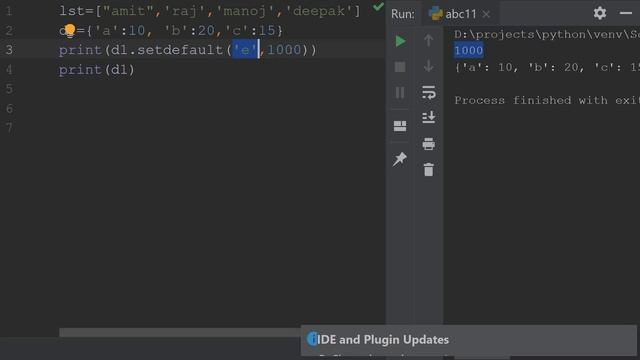640x360 pixels.
Task: Hide the Run tool window
Action: point(626,13)
